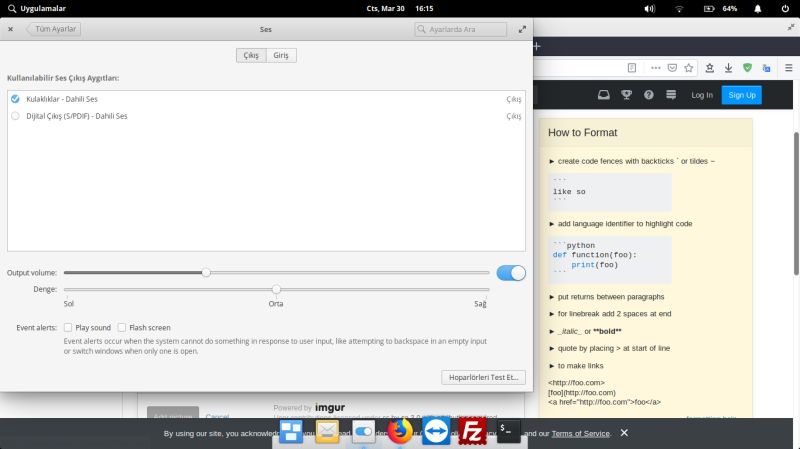Launch Firefox from the dock
Viewport: 800px width, 449px height.
click(x=399, y=432)
